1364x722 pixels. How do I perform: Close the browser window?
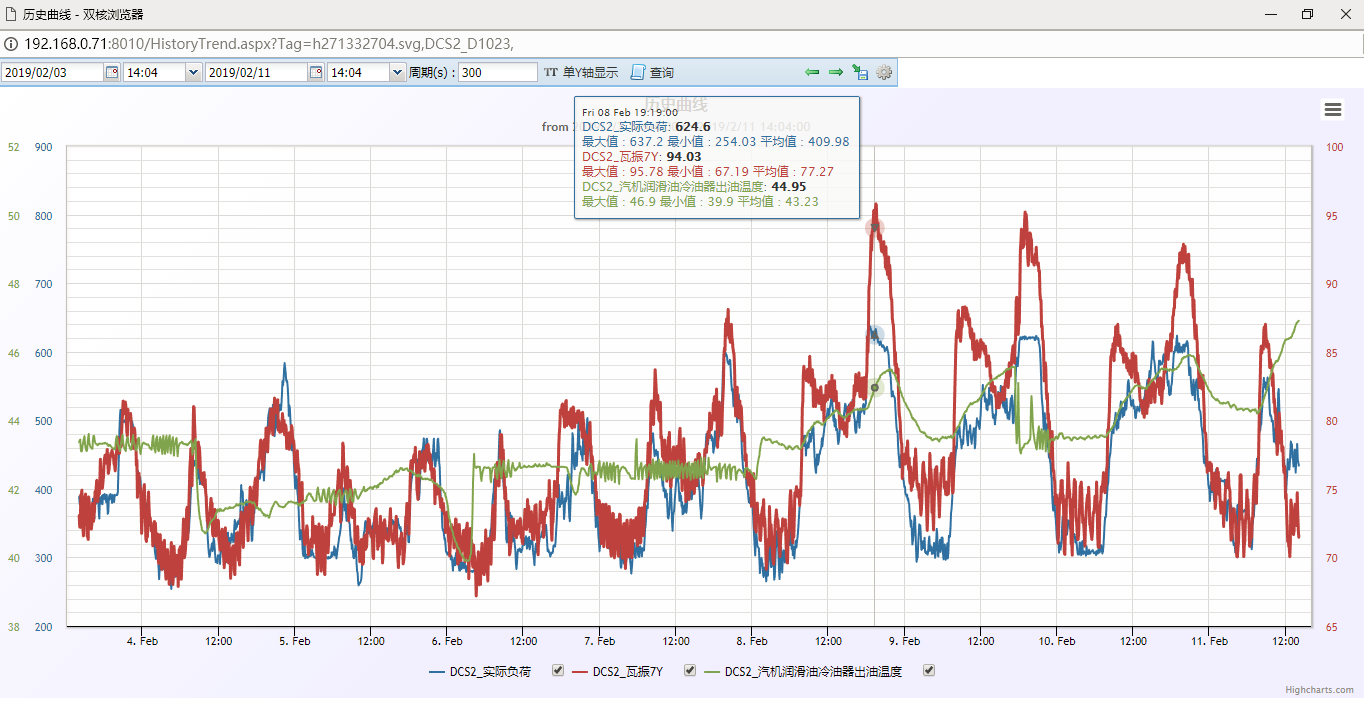coord(1345,14)
